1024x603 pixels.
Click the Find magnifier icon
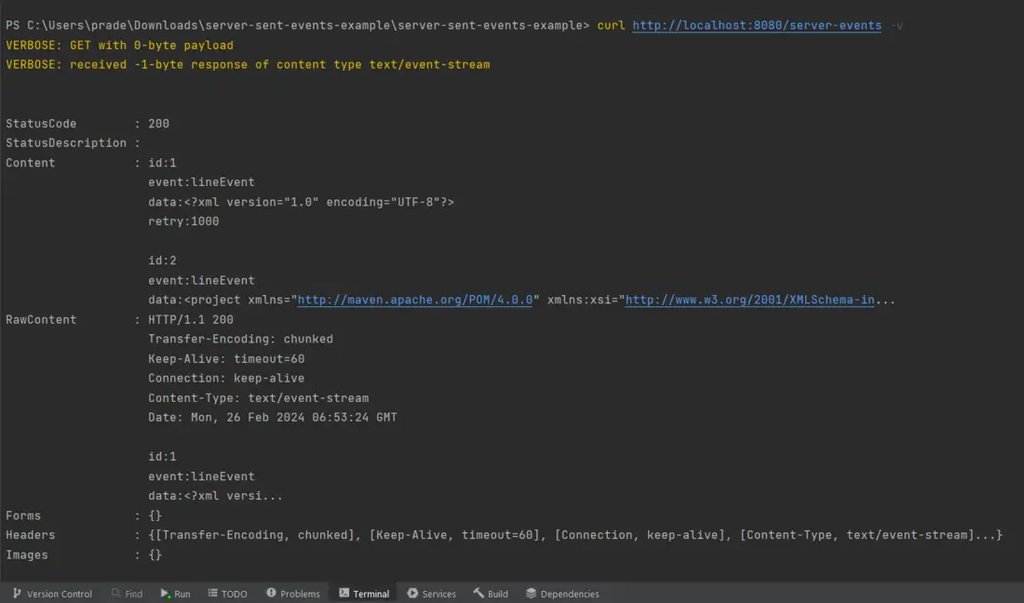[x=116, y=594]
